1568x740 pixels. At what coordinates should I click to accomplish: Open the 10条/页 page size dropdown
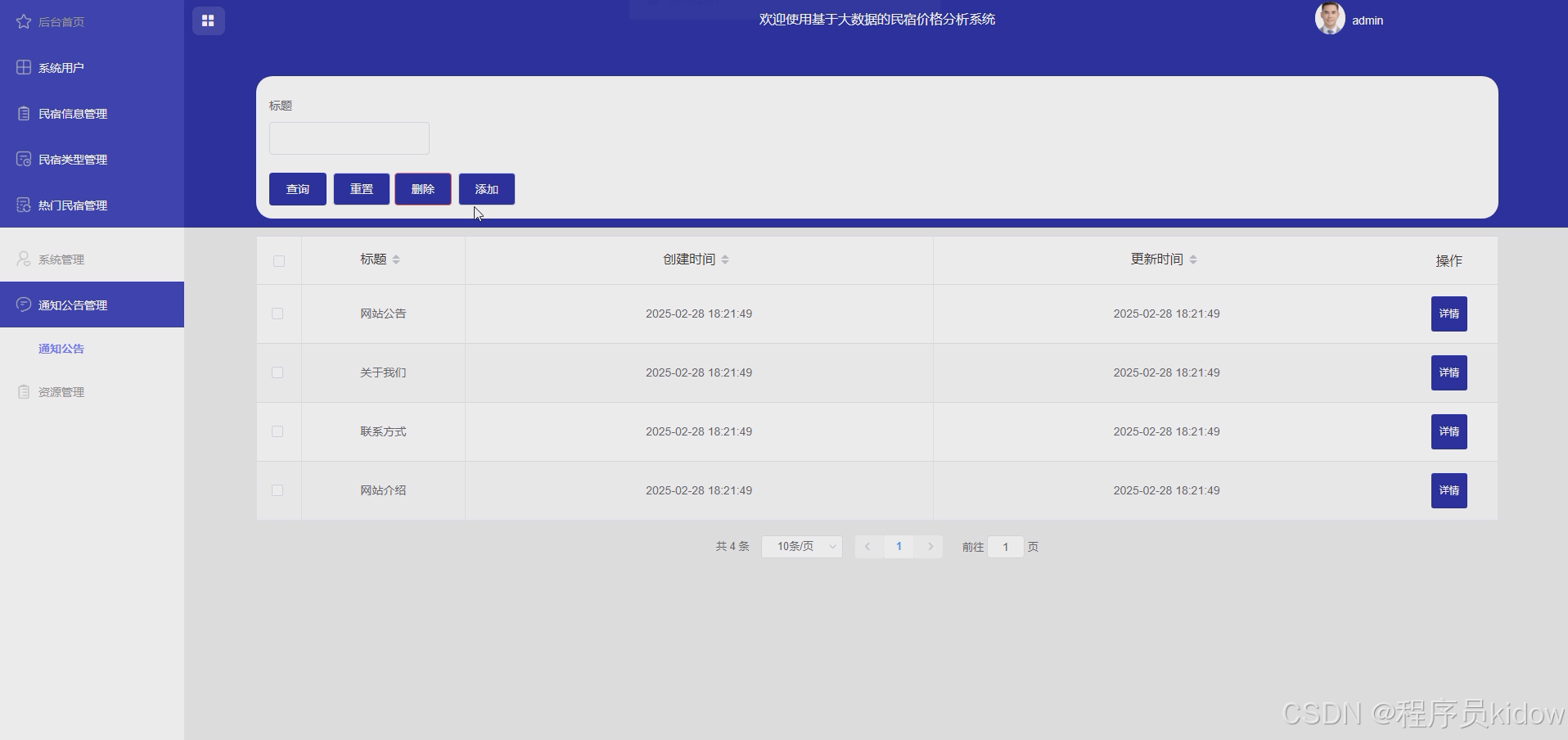point(802,547)
